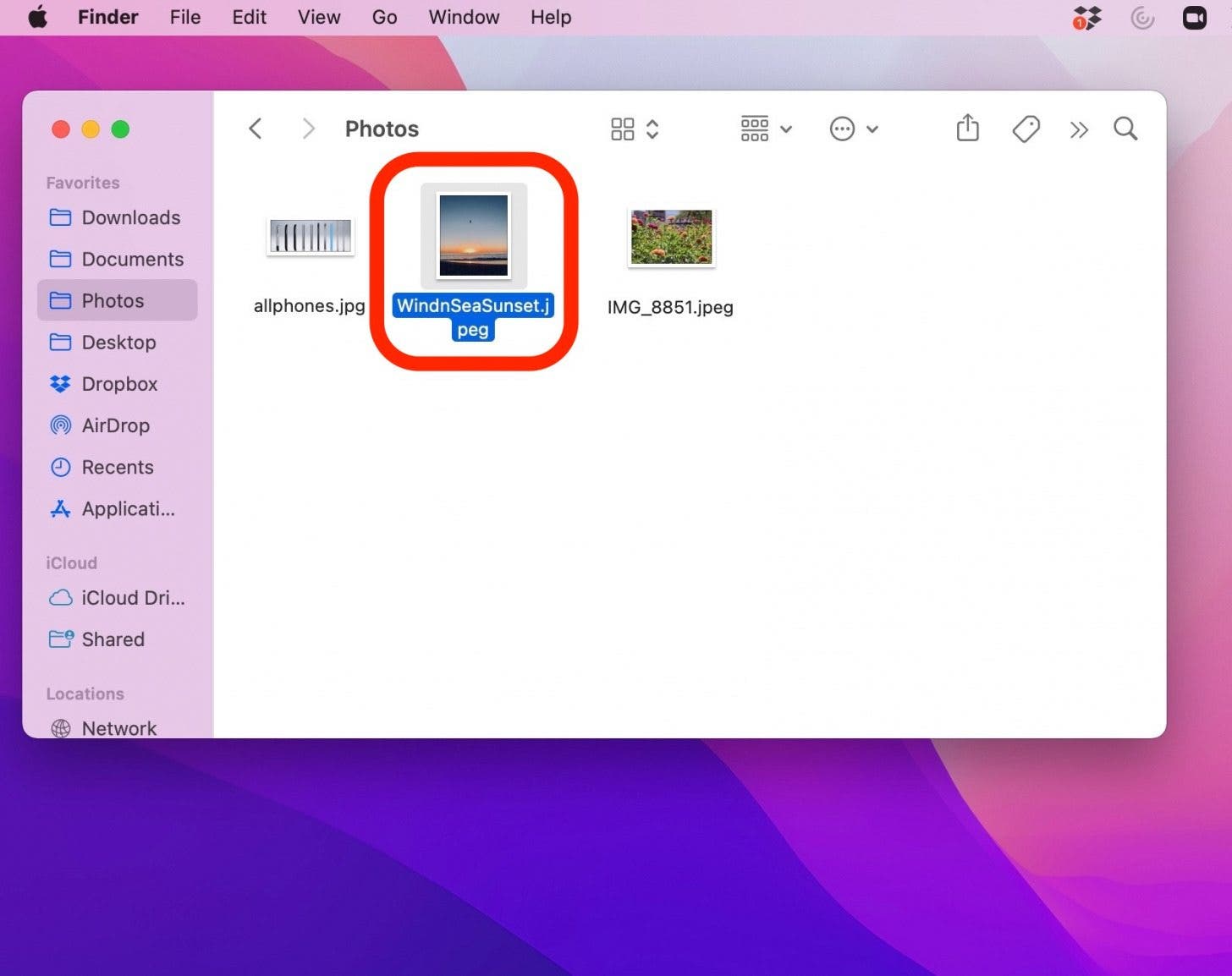
Task: Click the Search magnifier icon
Action: coord(1125,129)
